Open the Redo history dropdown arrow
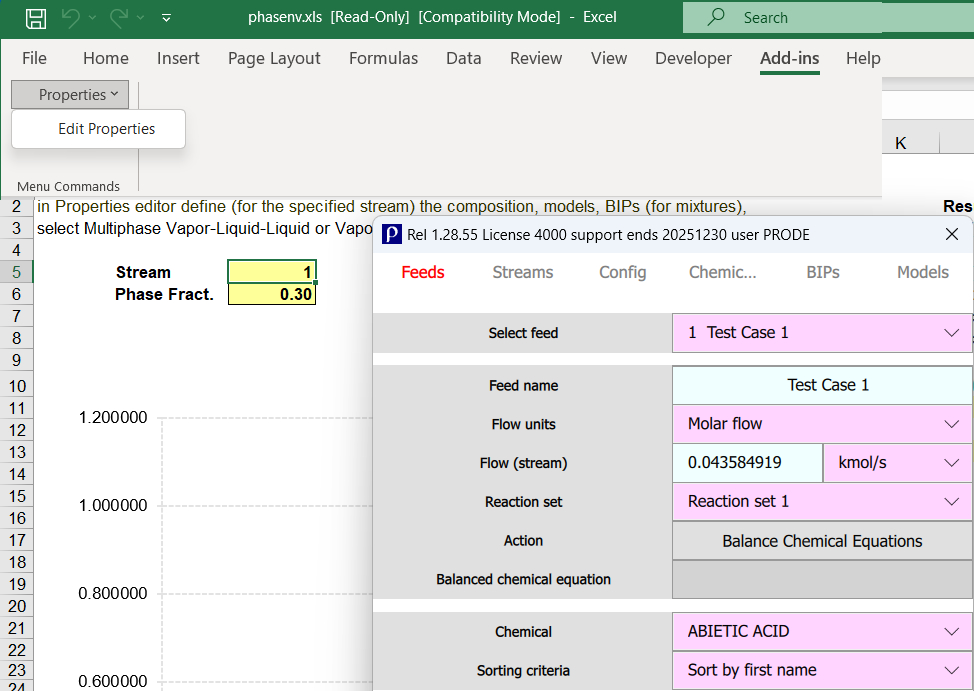Viewport: 974px width, 691px height. pyautogui.click(x=140, y=18)
